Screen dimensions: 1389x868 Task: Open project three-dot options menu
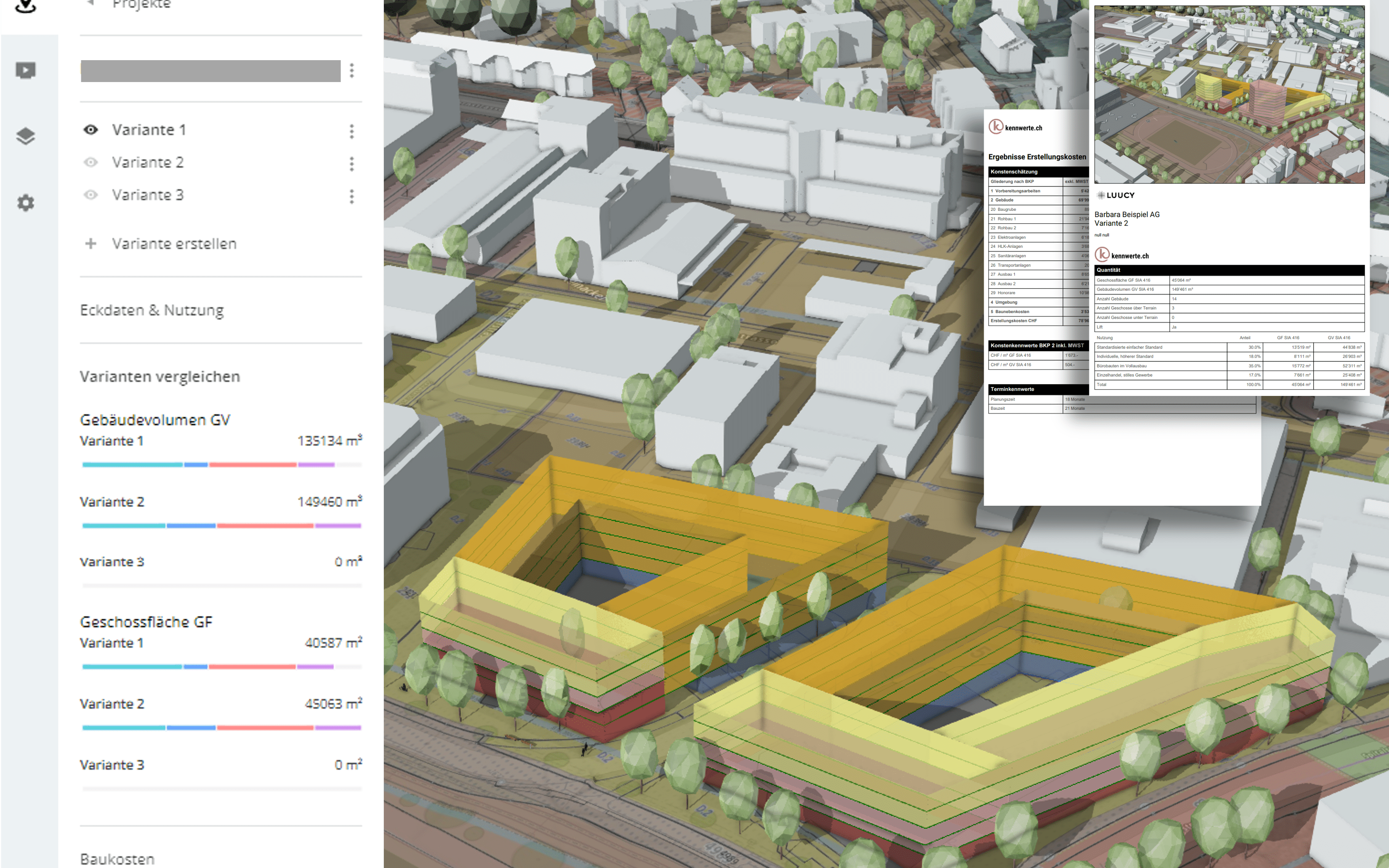click(x=351, y=71)
